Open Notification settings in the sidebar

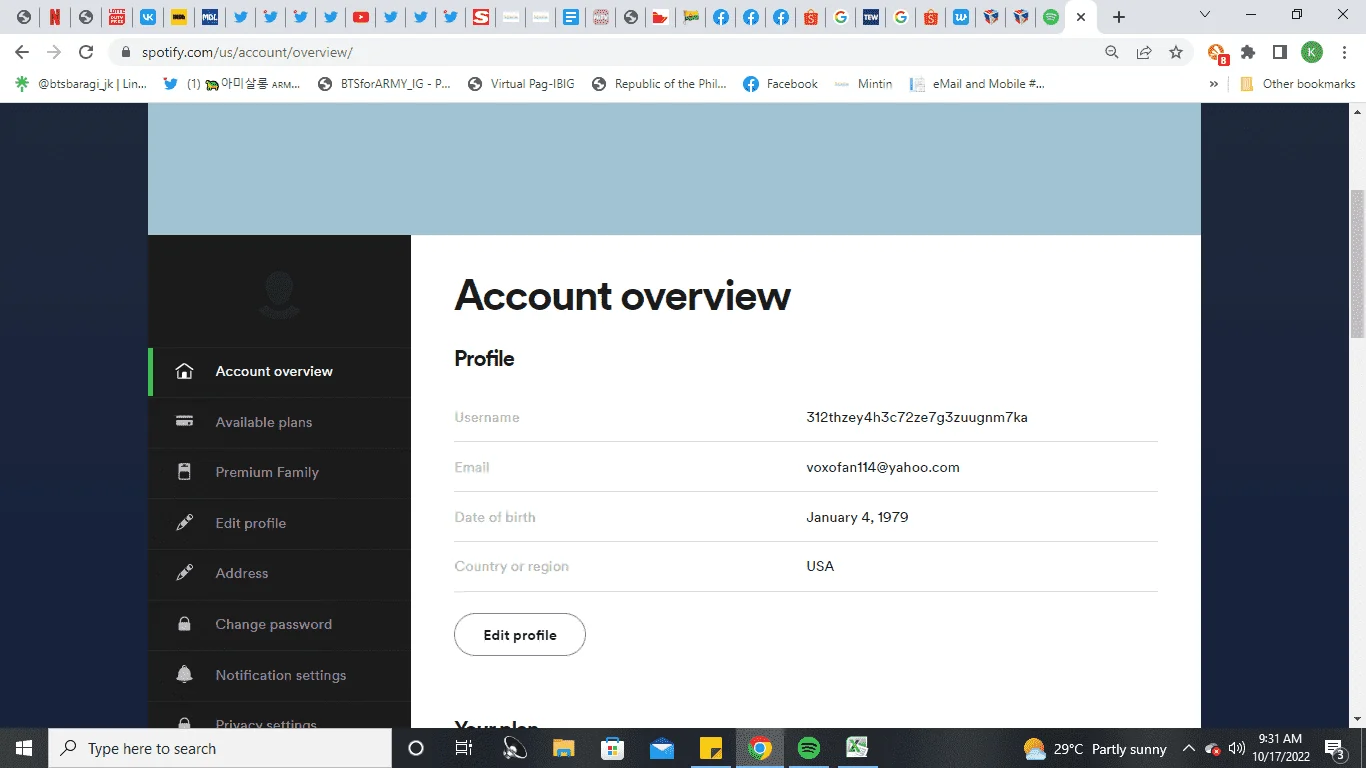(x=280, y=675)
